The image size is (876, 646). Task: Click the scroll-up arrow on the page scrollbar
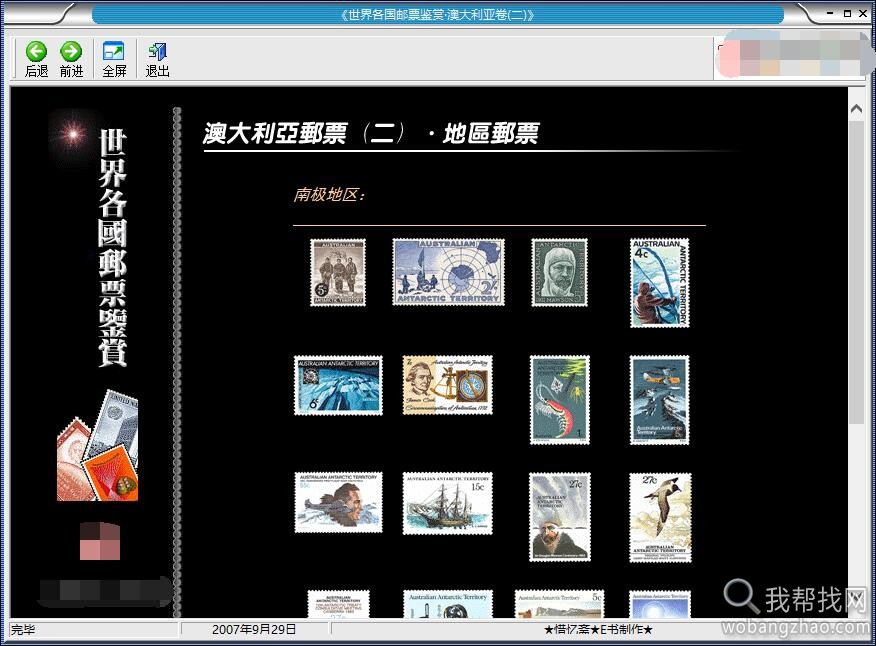[x=856, y=109]
